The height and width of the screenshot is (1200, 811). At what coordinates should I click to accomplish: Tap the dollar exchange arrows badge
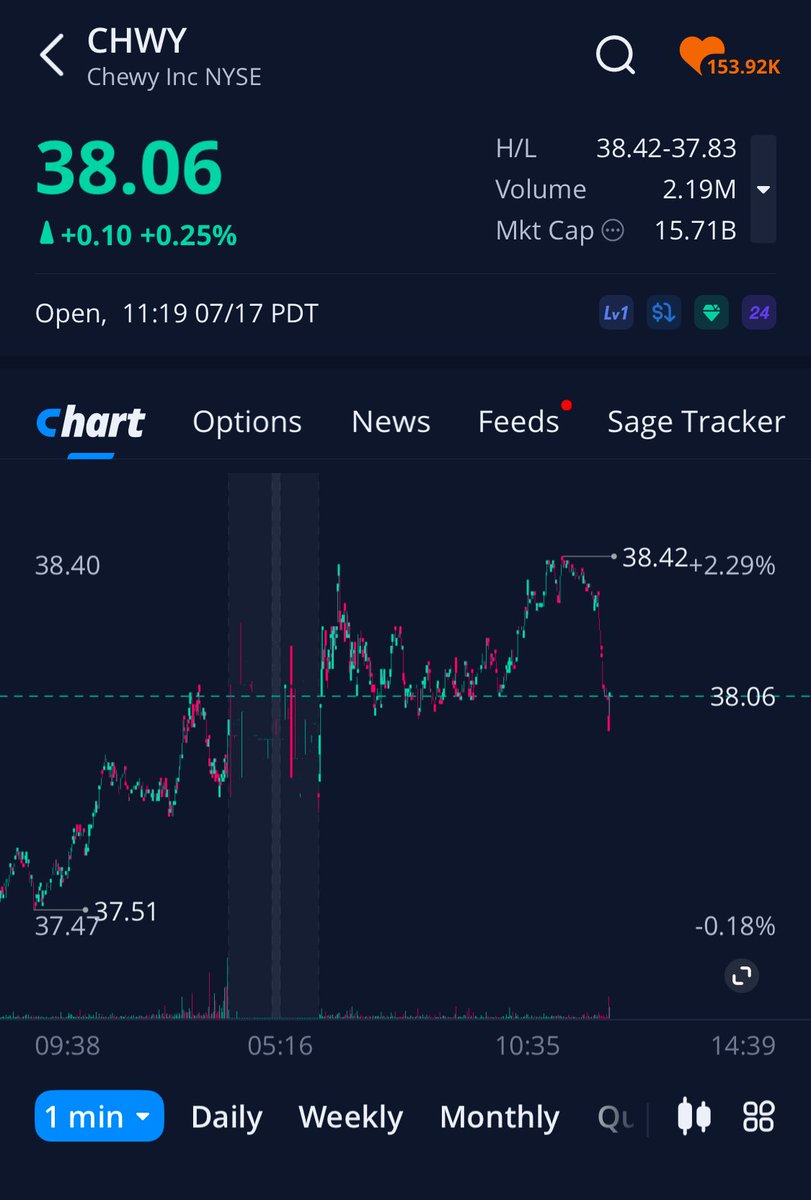(663, 313)
